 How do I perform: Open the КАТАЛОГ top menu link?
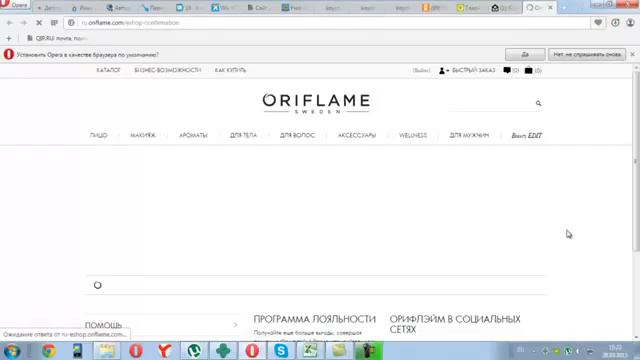pyautogui.click(x=108, y=70)
